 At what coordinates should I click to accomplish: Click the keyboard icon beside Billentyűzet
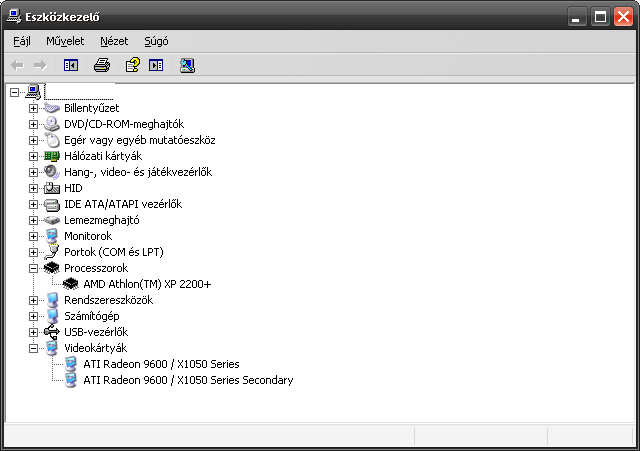tap(52, 108)
